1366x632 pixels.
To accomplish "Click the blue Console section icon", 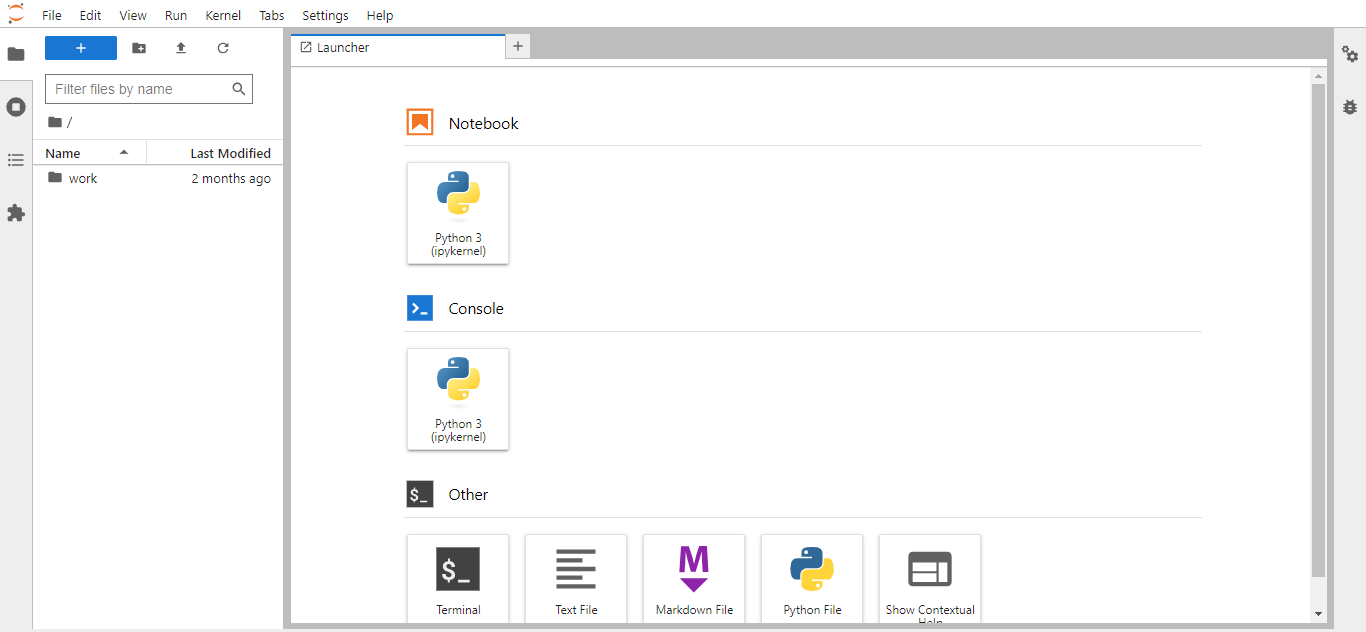I will [x=420, y=308].
